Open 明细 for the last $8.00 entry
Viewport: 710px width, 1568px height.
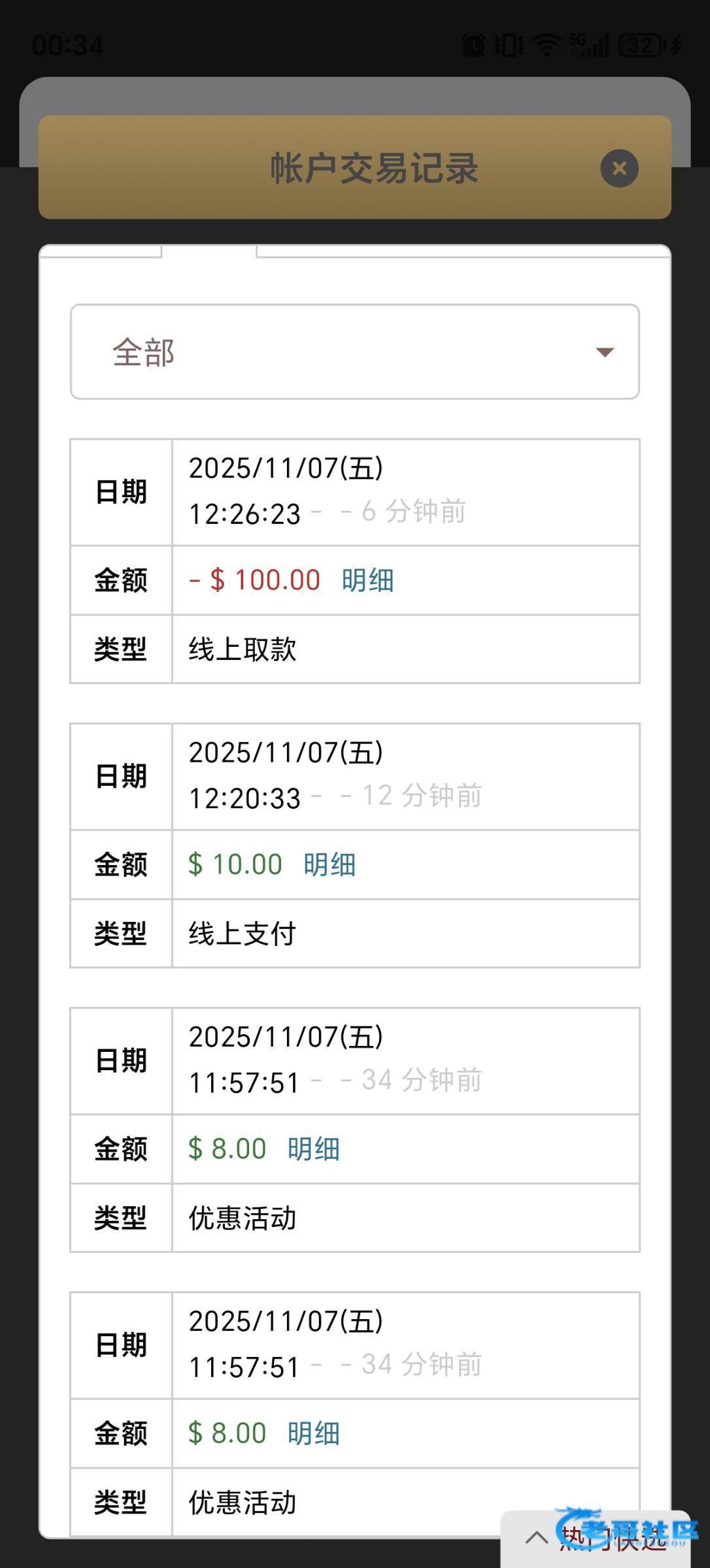point(314,1433)
